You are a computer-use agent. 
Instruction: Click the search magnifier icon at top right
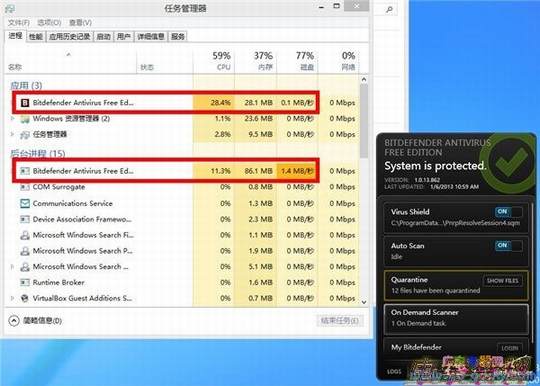(389, 9)
